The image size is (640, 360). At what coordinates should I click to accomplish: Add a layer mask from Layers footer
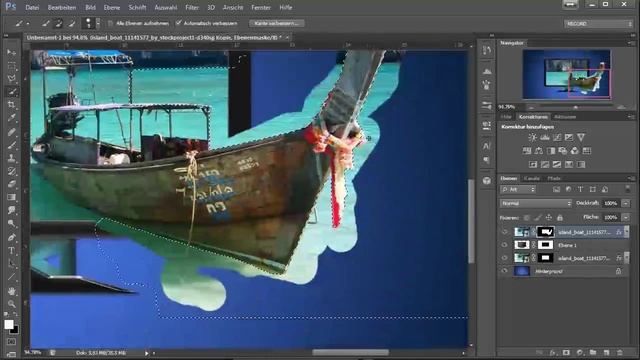(566, 352)
